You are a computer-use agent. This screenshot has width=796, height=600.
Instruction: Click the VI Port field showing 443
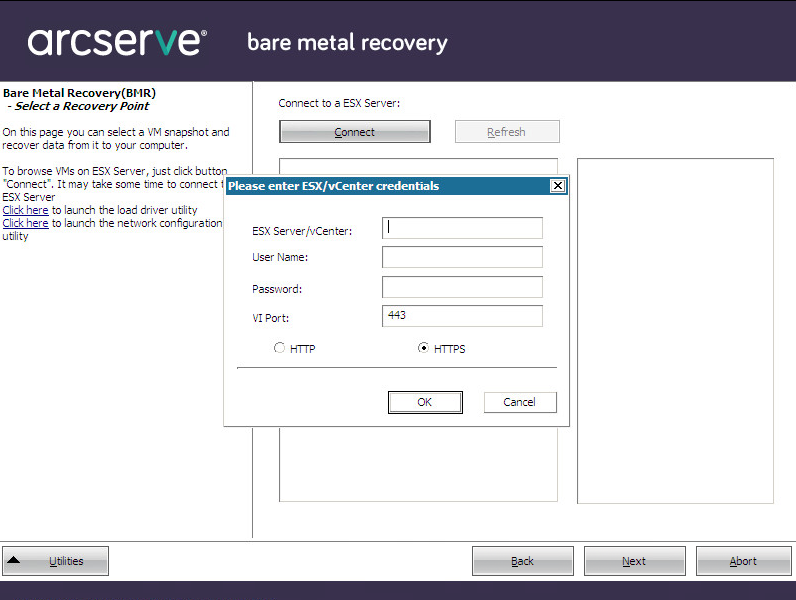coord(462,316)
